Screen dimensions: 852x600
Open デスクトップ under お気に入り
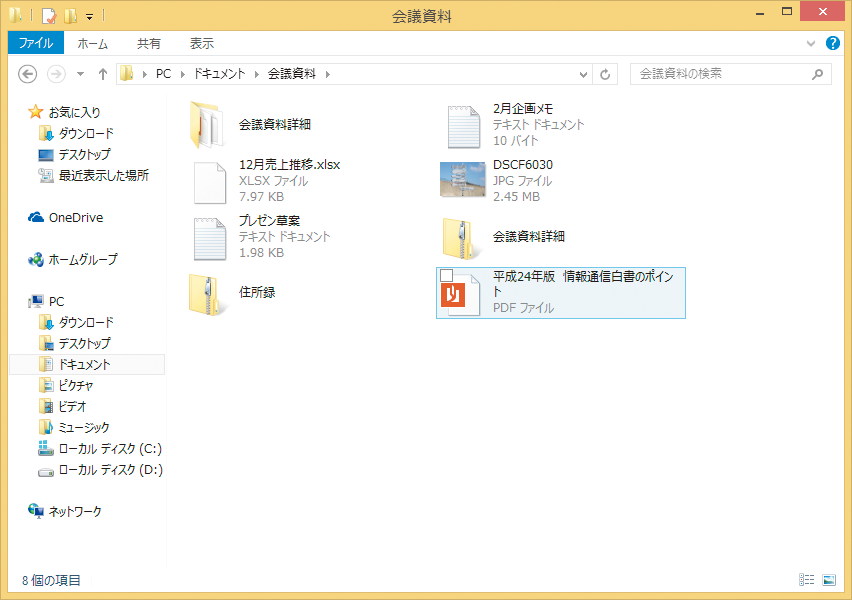[84, 154]
